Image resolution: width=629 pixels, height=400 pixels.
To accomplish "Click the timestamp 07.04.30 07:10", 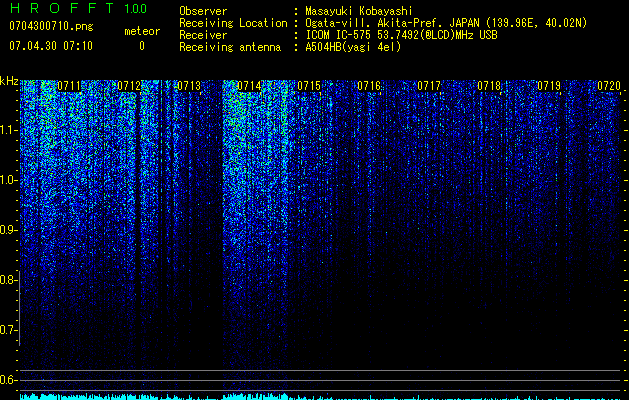I will [x=51, y=46].
